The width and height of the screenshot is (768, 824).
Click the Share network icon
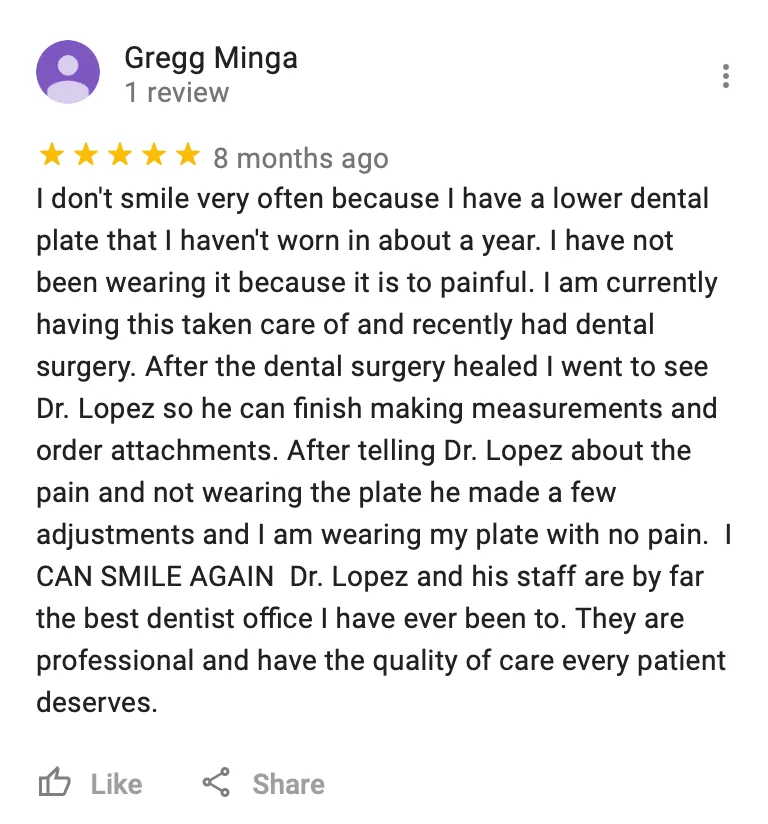(216, 782)
